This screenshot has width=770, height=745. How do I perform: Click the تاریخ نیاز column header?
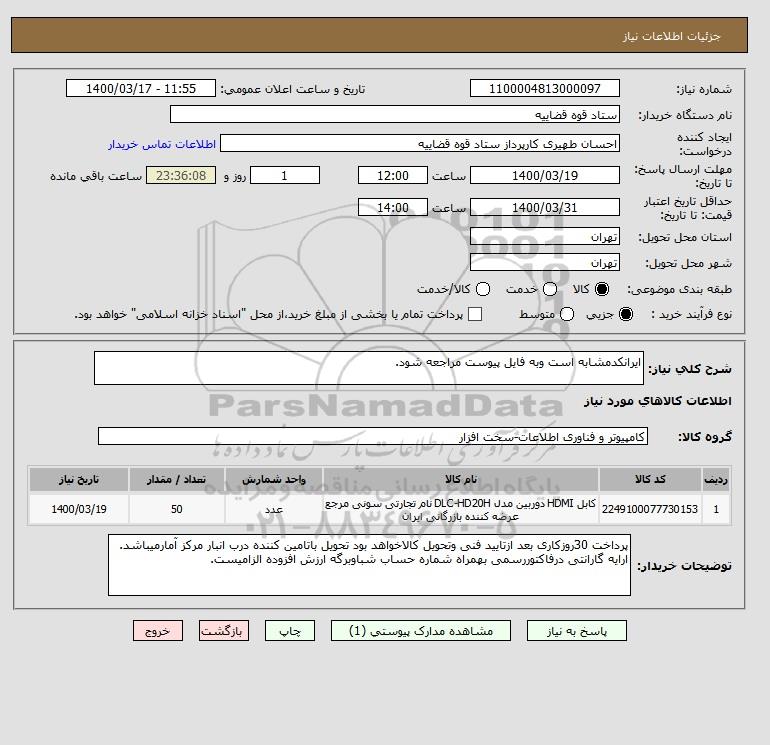[x=79, y=479]
